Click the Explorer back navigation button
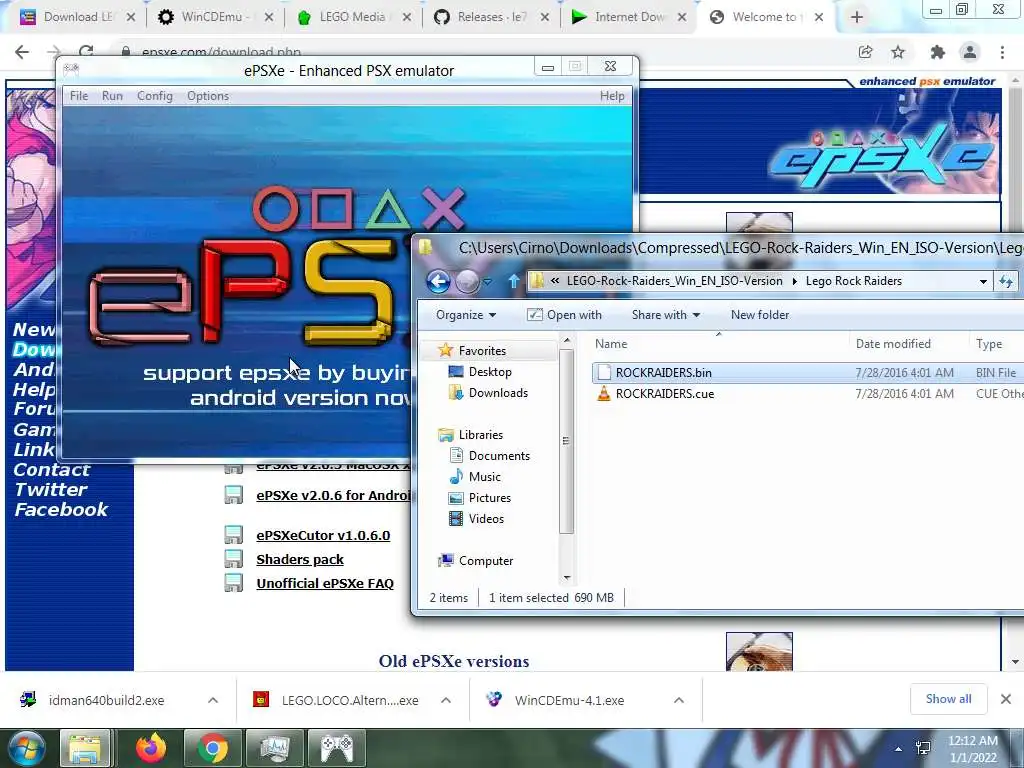This screenshot has height=768, width=1024. coord(438,281)
